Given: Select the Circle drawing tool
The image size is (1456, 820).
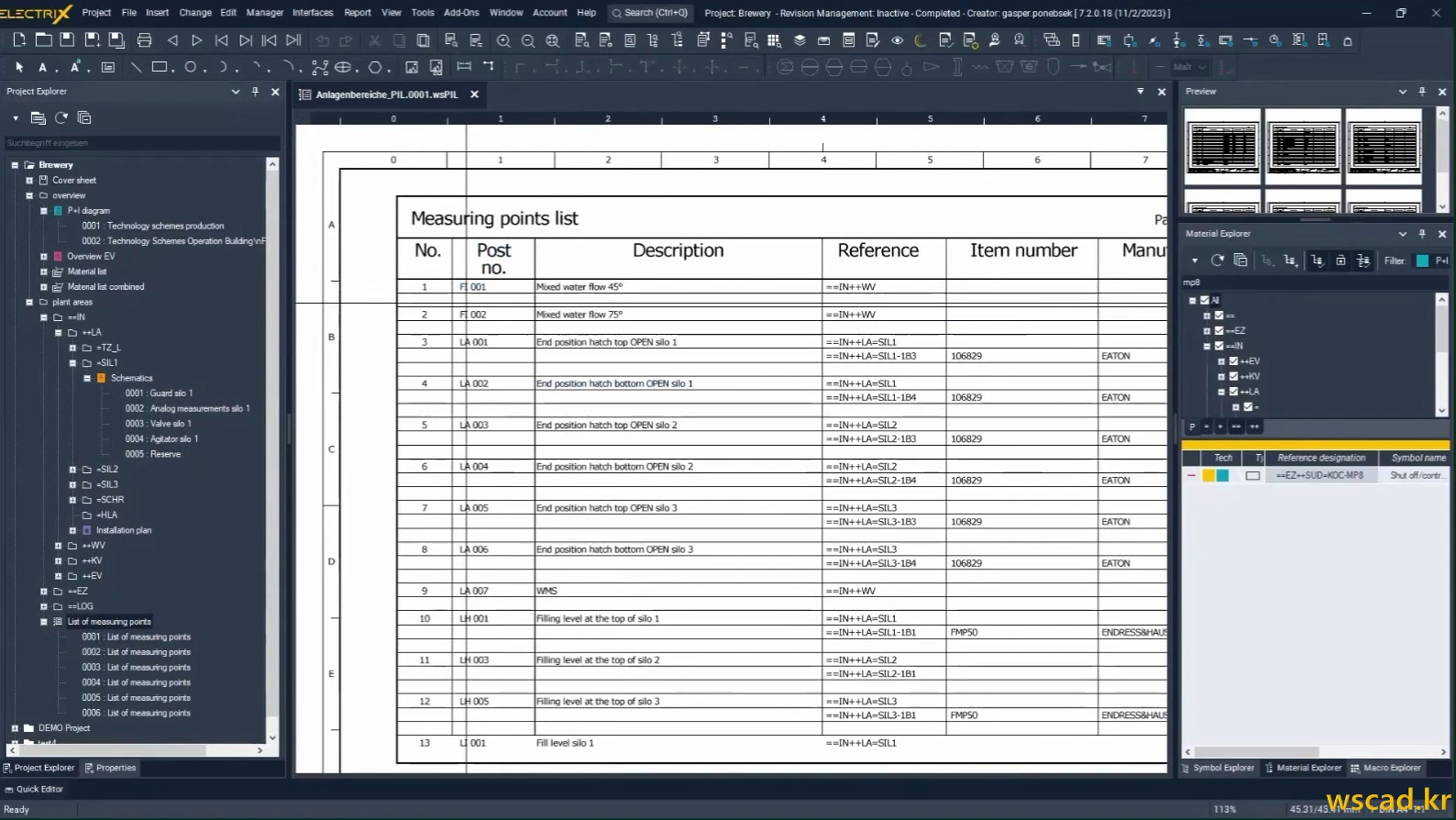Looking at the screenshot, I should tap(191, 67).
